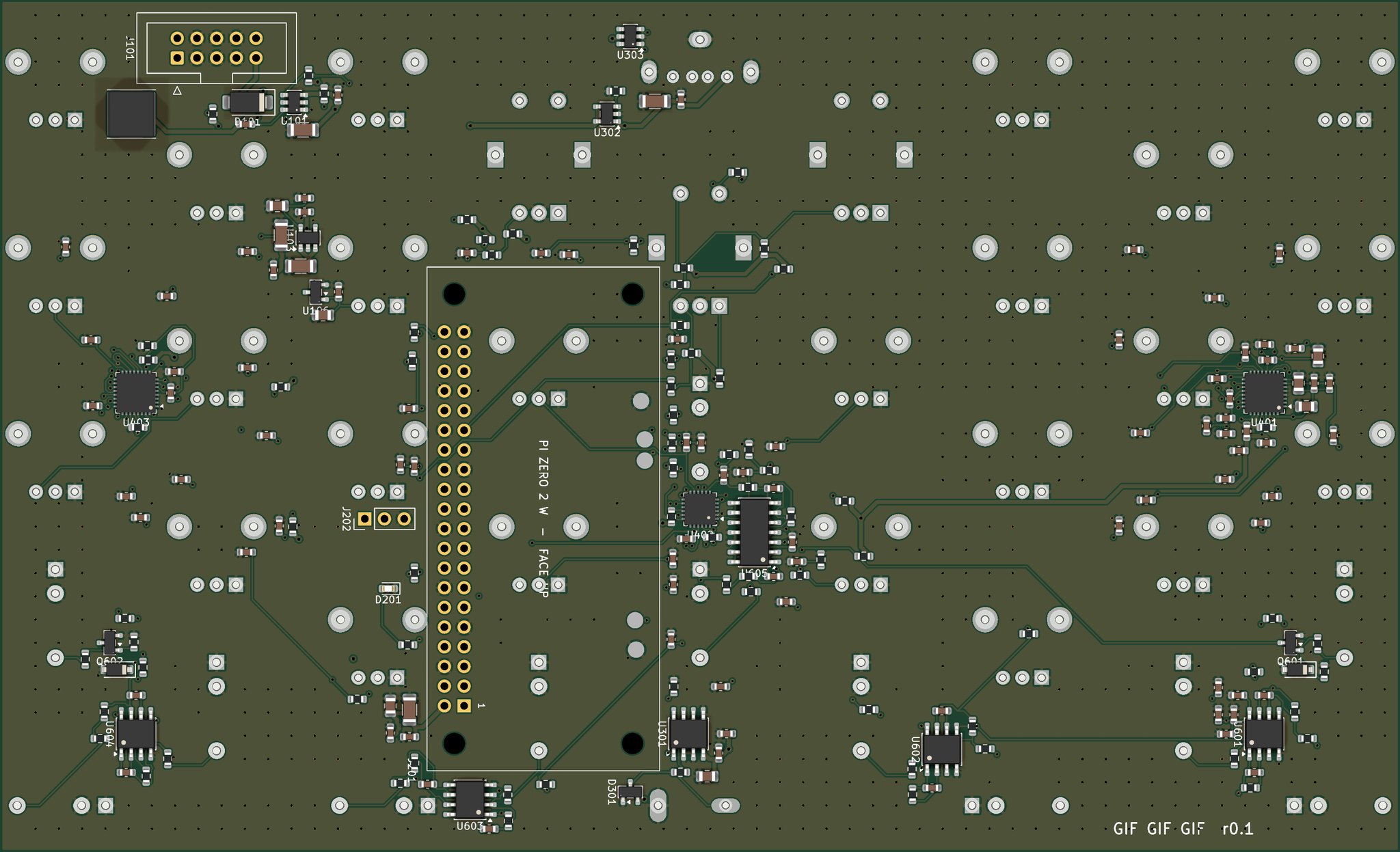Select the U604 eight-pin chip

coord(135,734)
